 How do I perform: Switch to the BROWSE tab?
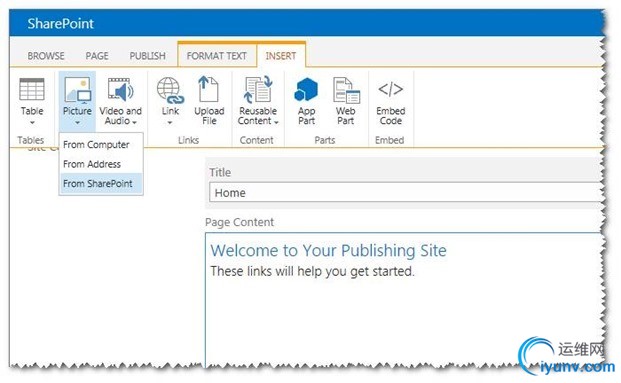[46, 56]
